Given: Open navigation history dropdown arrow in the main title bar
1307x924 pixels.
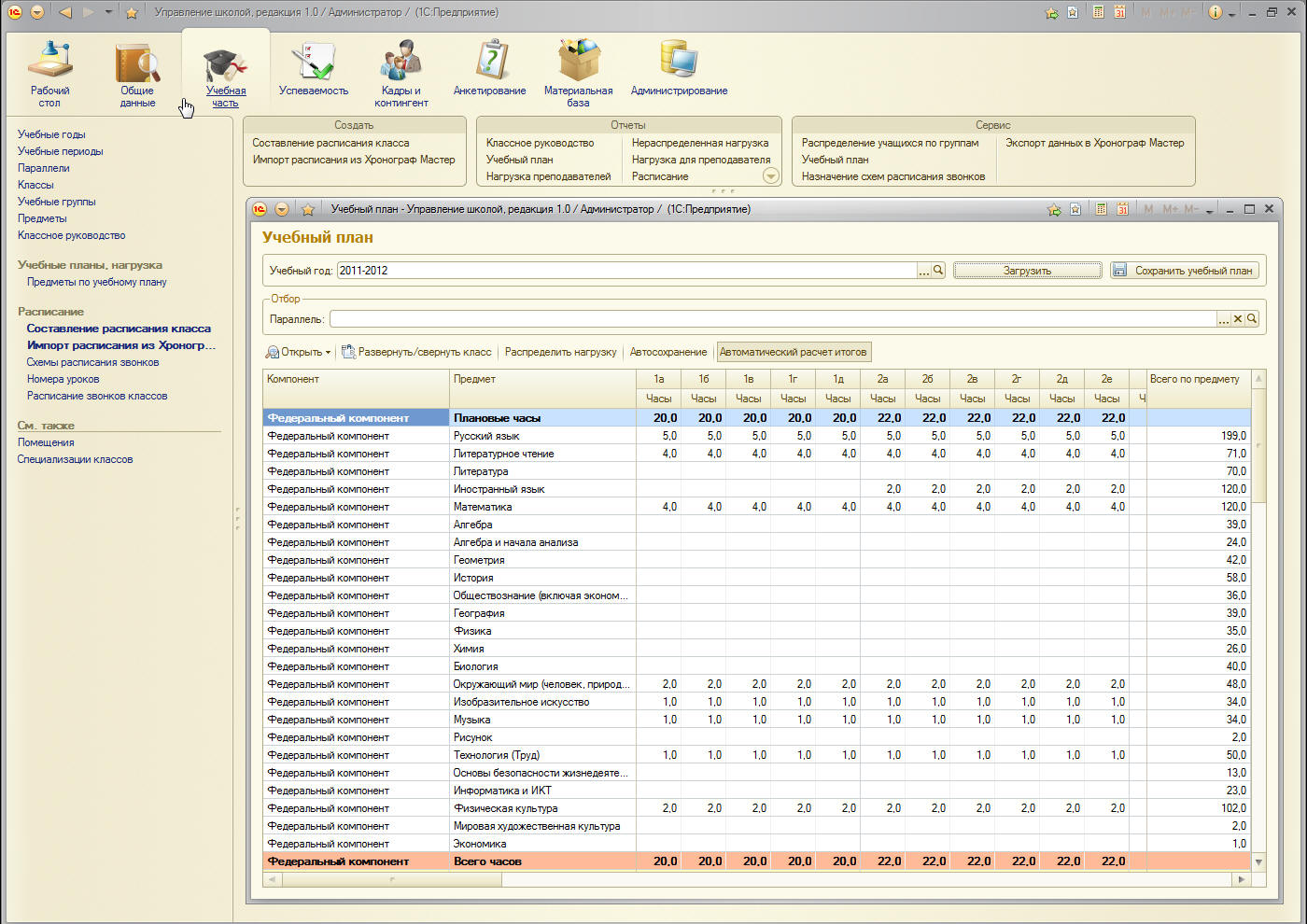Looking at the screenshot, I should coord(108,12).
